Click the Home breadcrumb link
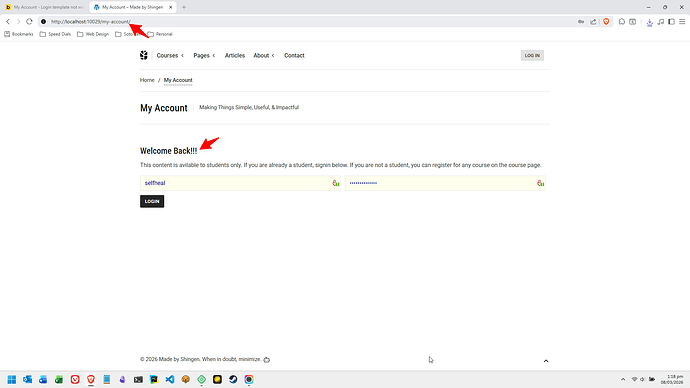This screenshot has width=690, height=388. (147, 80)
